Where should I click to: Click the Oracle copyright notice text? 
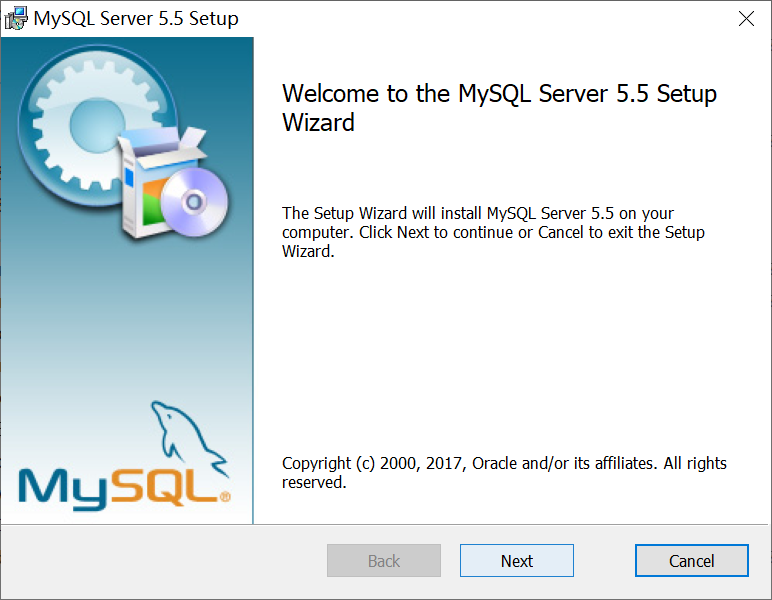[x=504, y=473]
